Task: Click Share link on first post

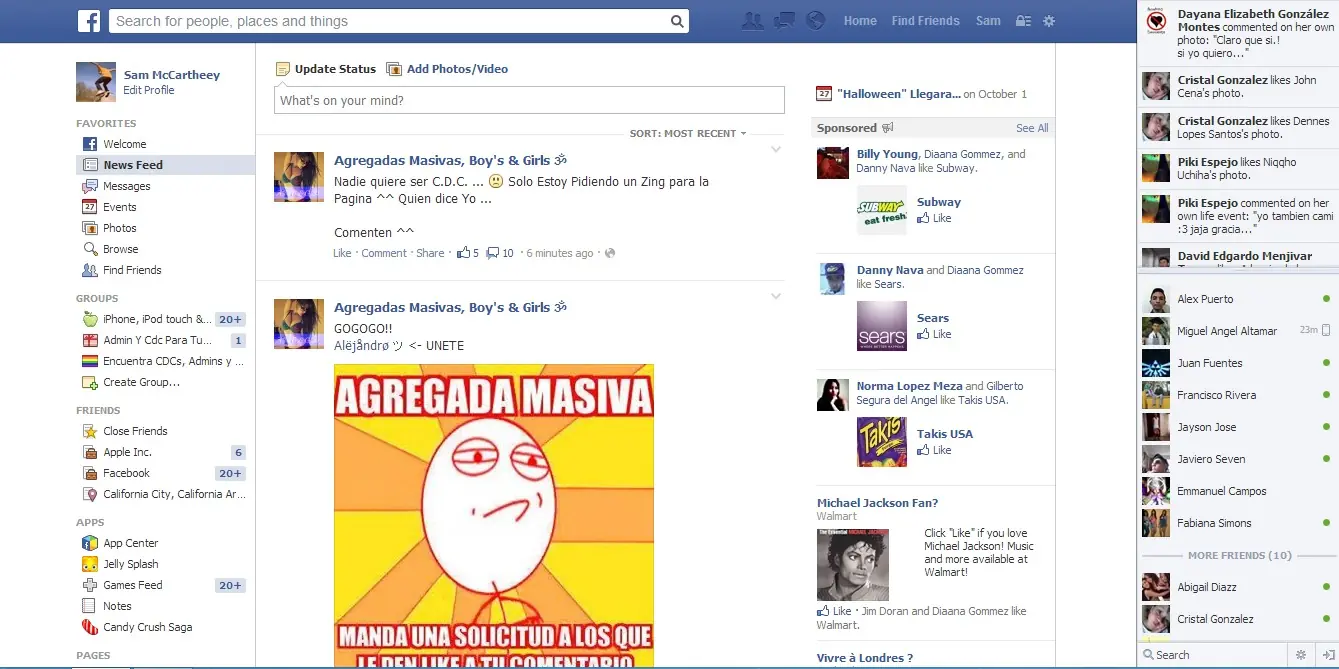Action: [430, 253]
